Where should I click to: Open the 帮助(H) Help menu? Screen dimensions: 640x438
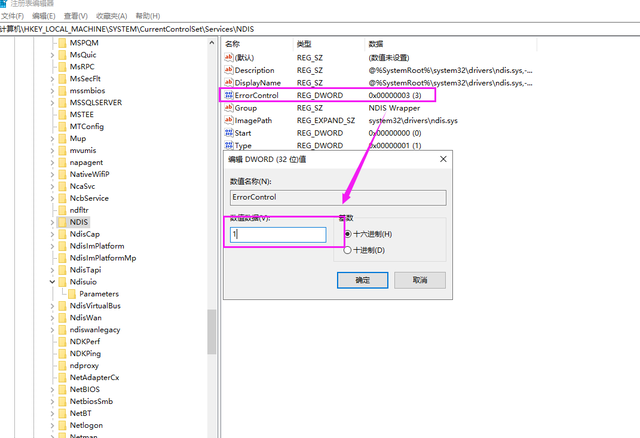pyautogui.click(x=148, y=16)
